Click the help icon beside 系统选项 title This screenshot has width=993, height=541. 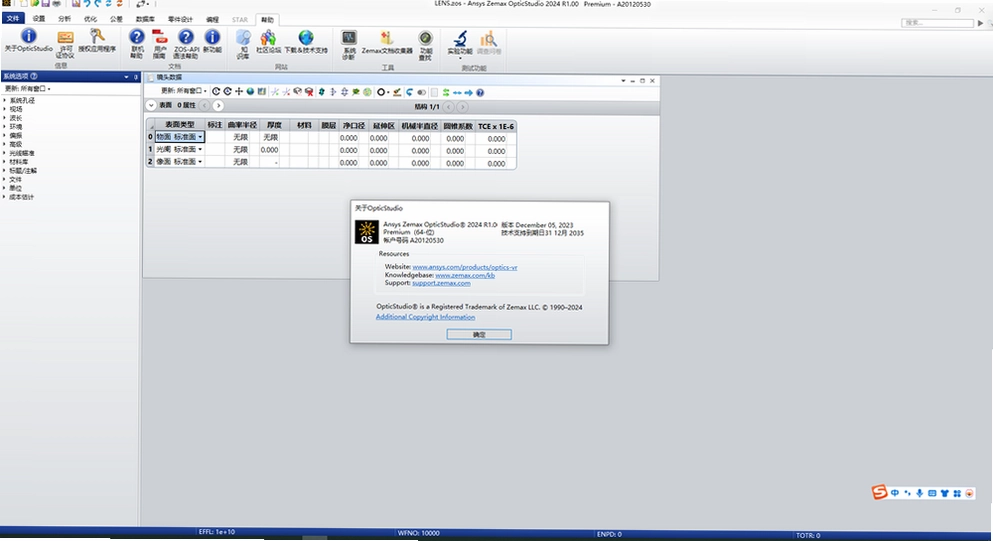point(34,76)
